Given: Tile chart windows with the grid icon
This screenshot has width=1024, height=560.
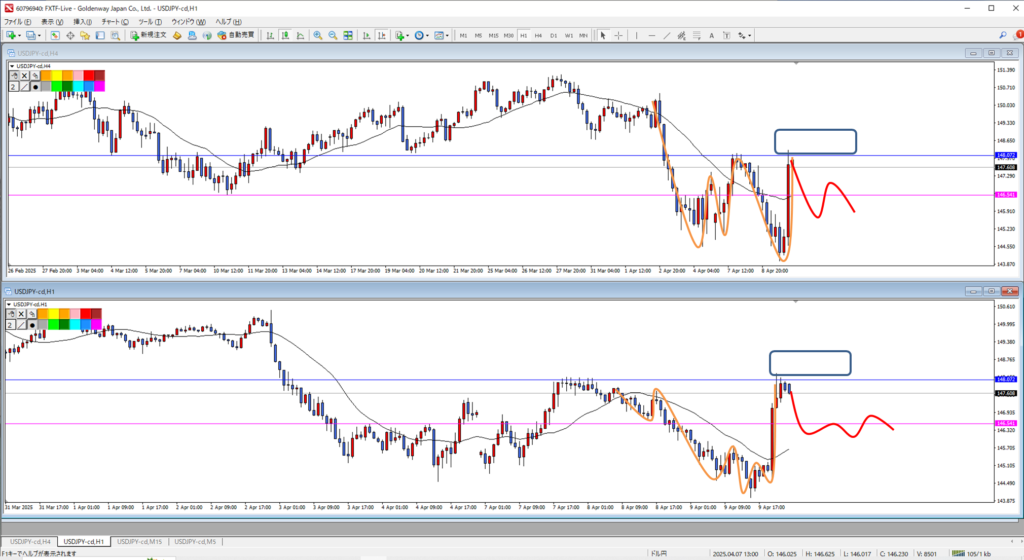Looking at the screenshot, I should [347, 35].
